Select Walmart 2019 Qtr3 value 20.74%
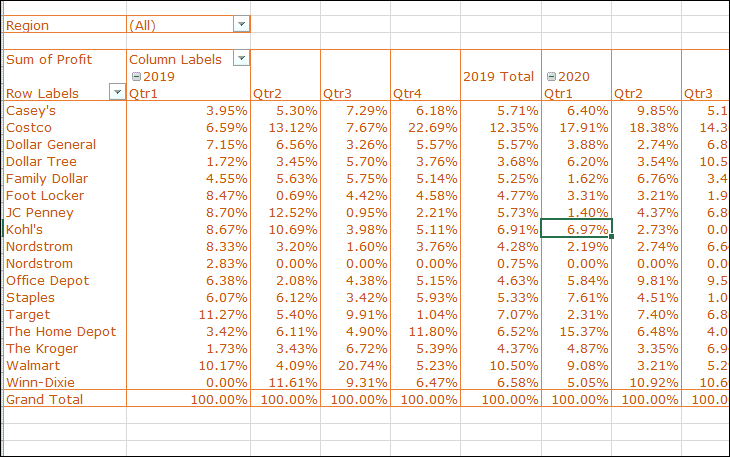The width and height of the screenshot is (730, 457). pyautogui.click(x=355, y=365)
